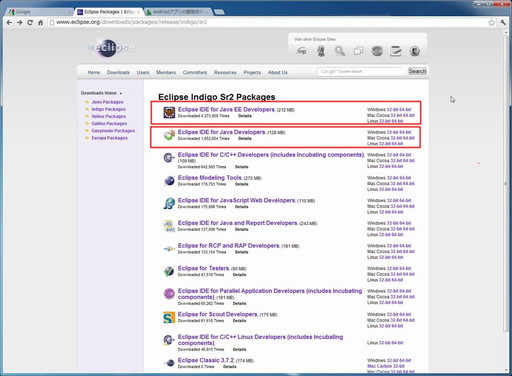This screenshot has width=512, height=376.
Task: Switch to the Google browser tab
Action: click(39, 12)
